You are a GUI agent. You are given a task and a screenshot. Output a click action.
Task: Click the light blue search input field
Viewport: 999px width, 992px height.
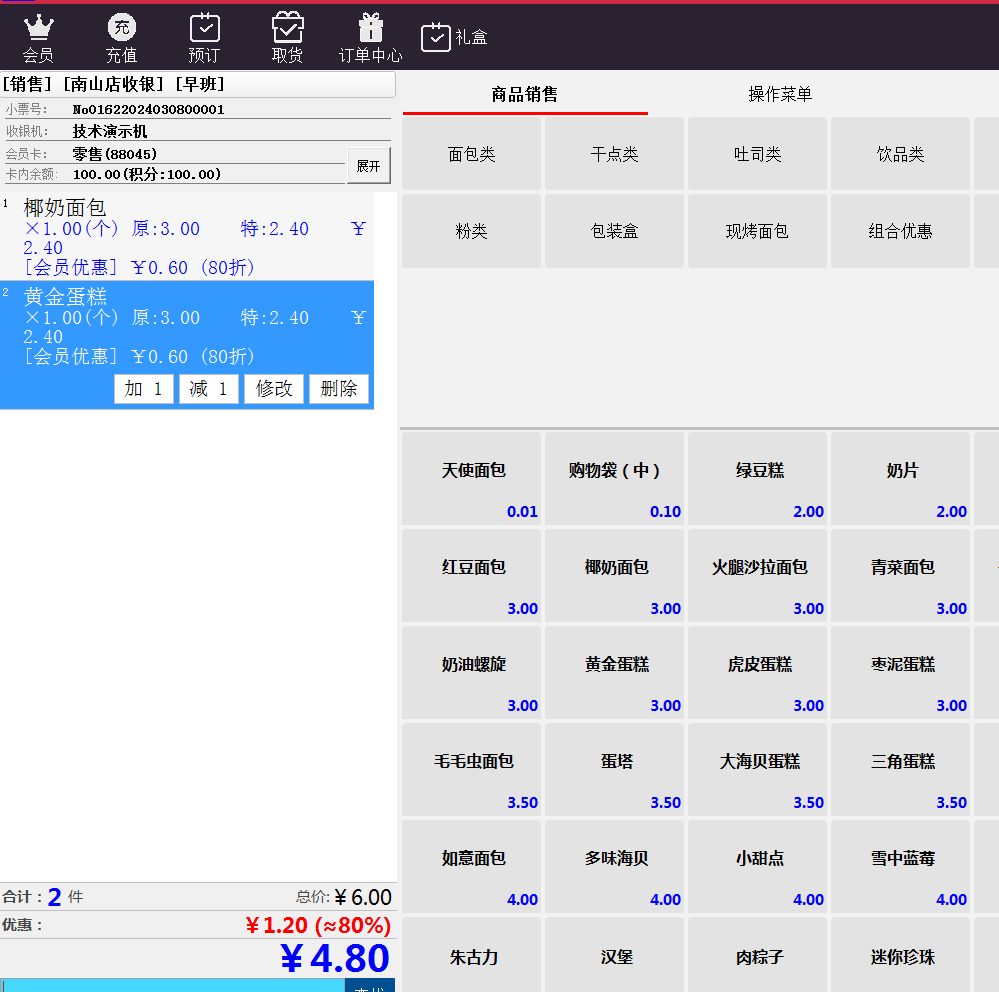click(x=172, y=985)
